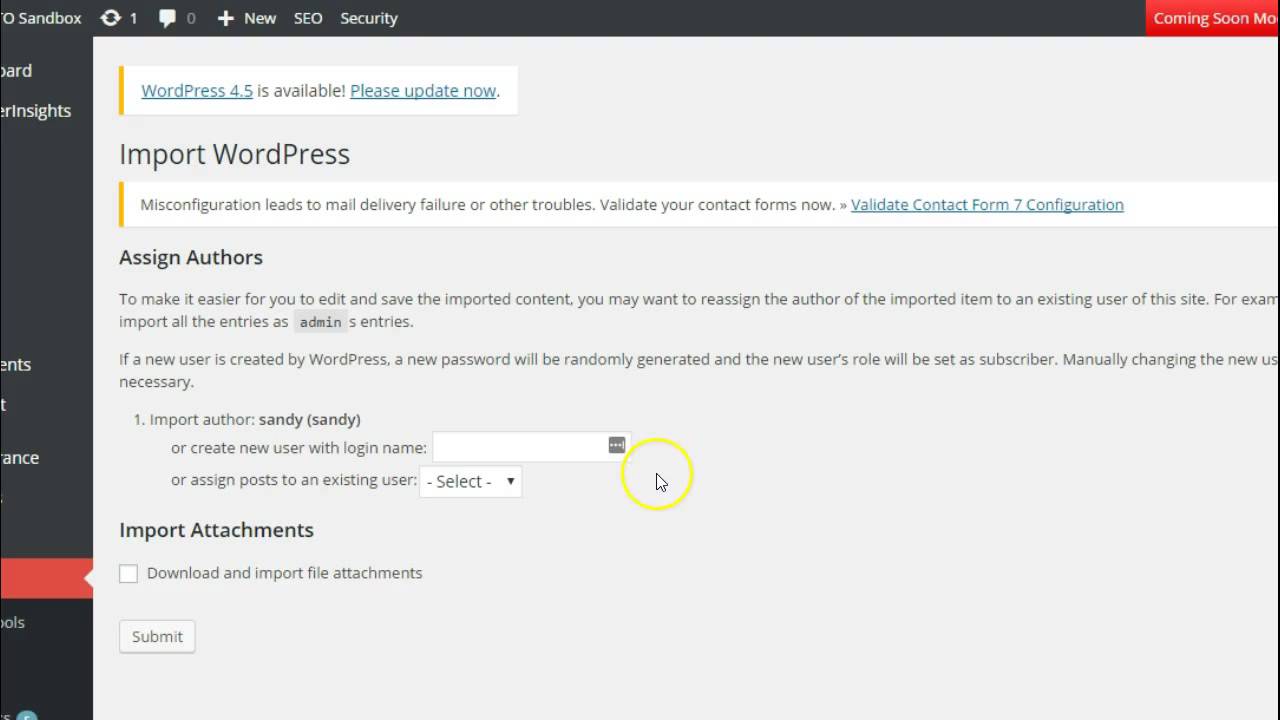Click the Assign Authors heading

pyautogui.click(x=191, y=257)
